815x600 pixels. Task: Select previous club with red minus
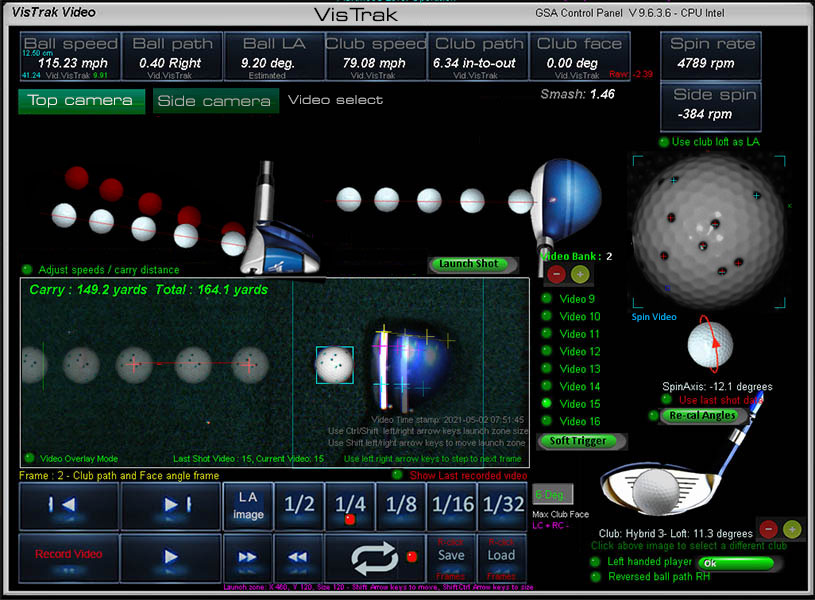[768, 529]
